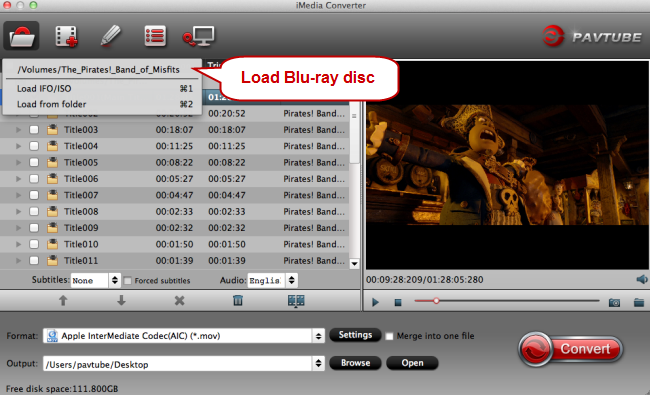Check the Title011 checkbox
This screenshot has width=650, height=395.
(34, 261)
